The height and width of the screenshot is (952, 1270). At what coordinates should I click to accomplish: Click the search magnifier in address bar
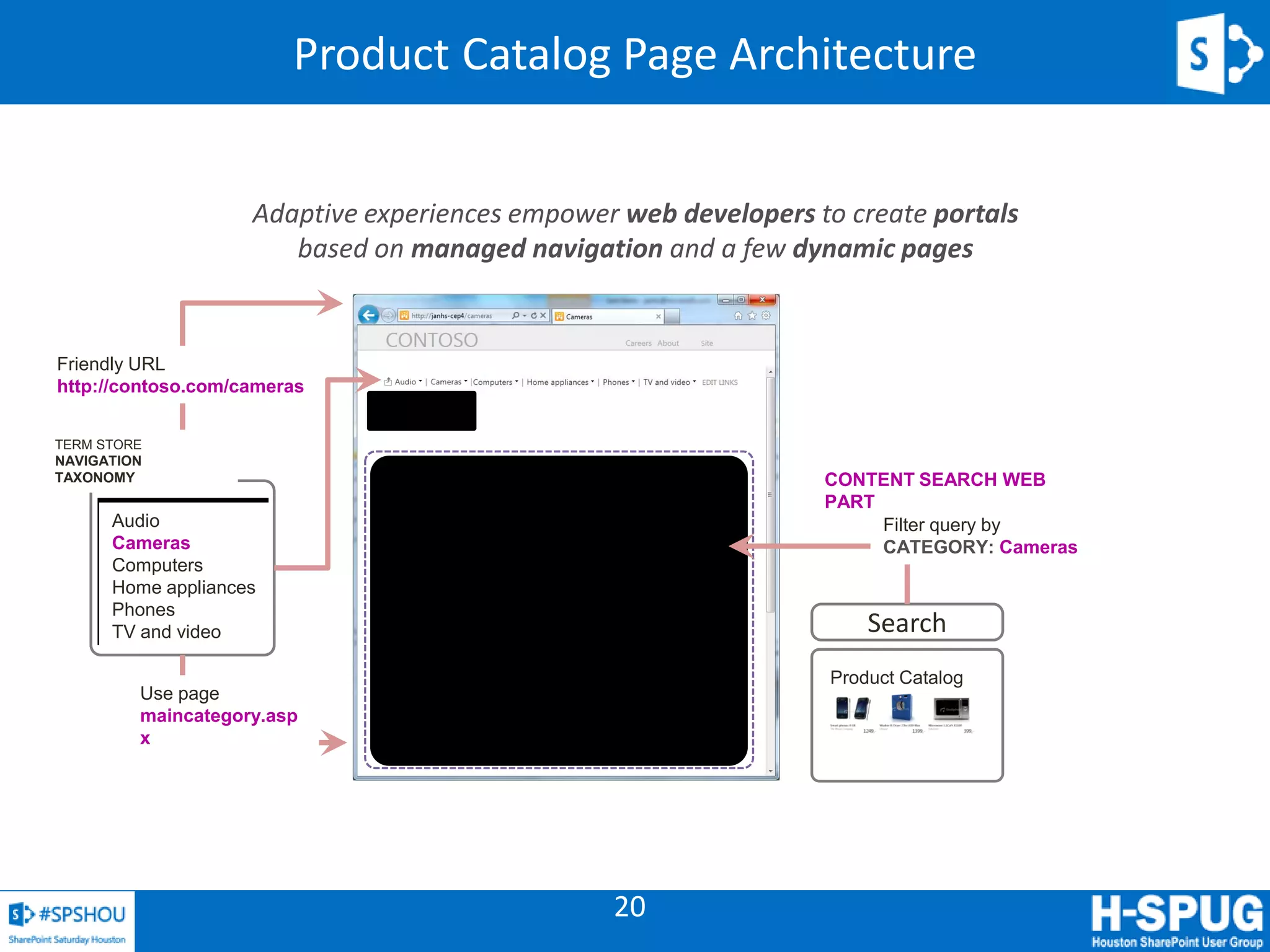[x=515, y=315]
